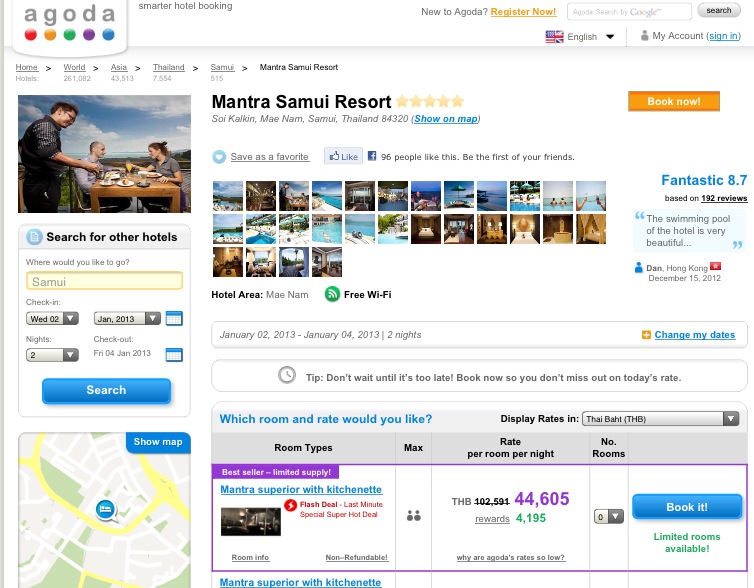Click Change my dates link
This screenshot has width=754, height=588.
click(x=695, y=335)
